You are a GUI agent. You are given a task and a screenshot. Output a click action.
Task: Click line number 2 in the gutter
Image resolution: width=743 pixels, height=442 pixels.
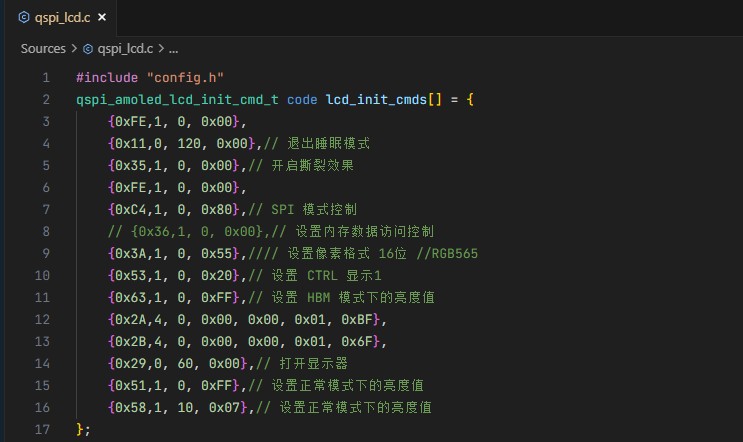(46, 99)
